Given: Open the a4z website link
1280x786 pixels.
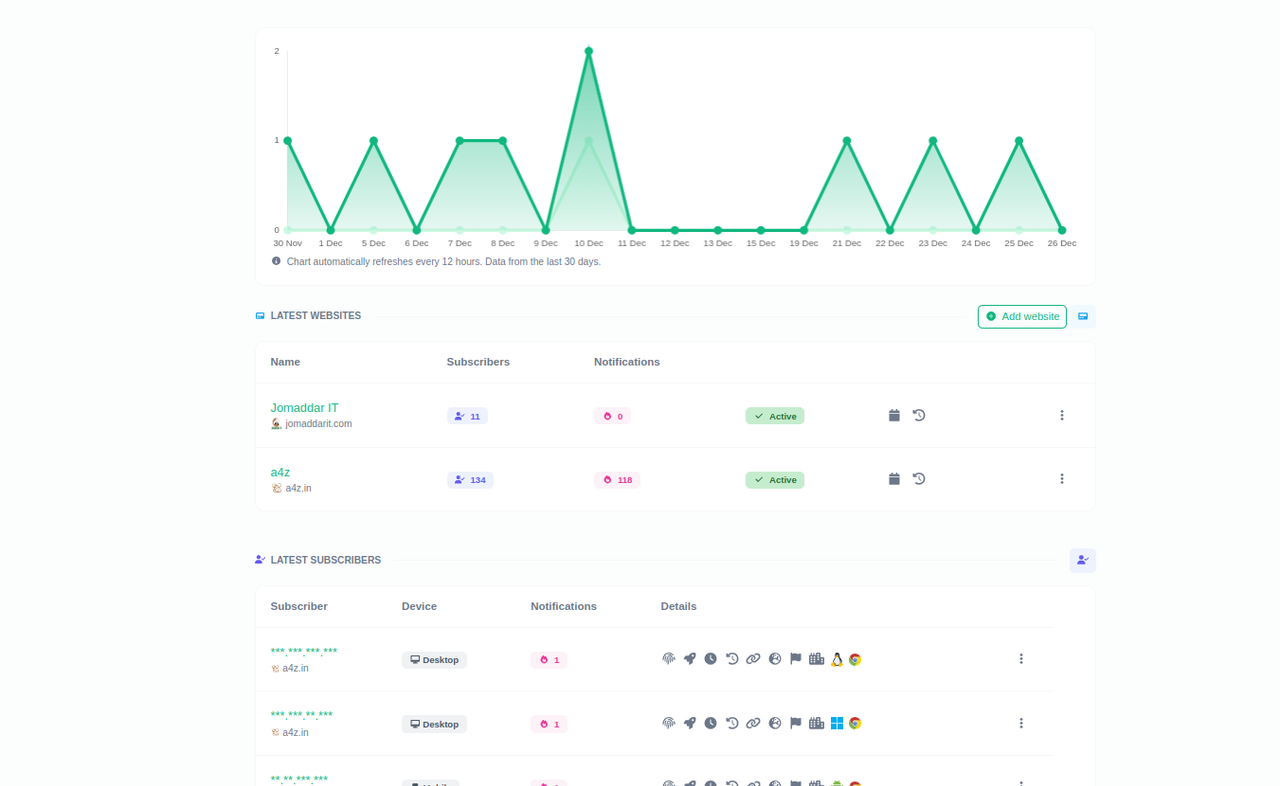Looking at the screenshot, I should point(280,472).
